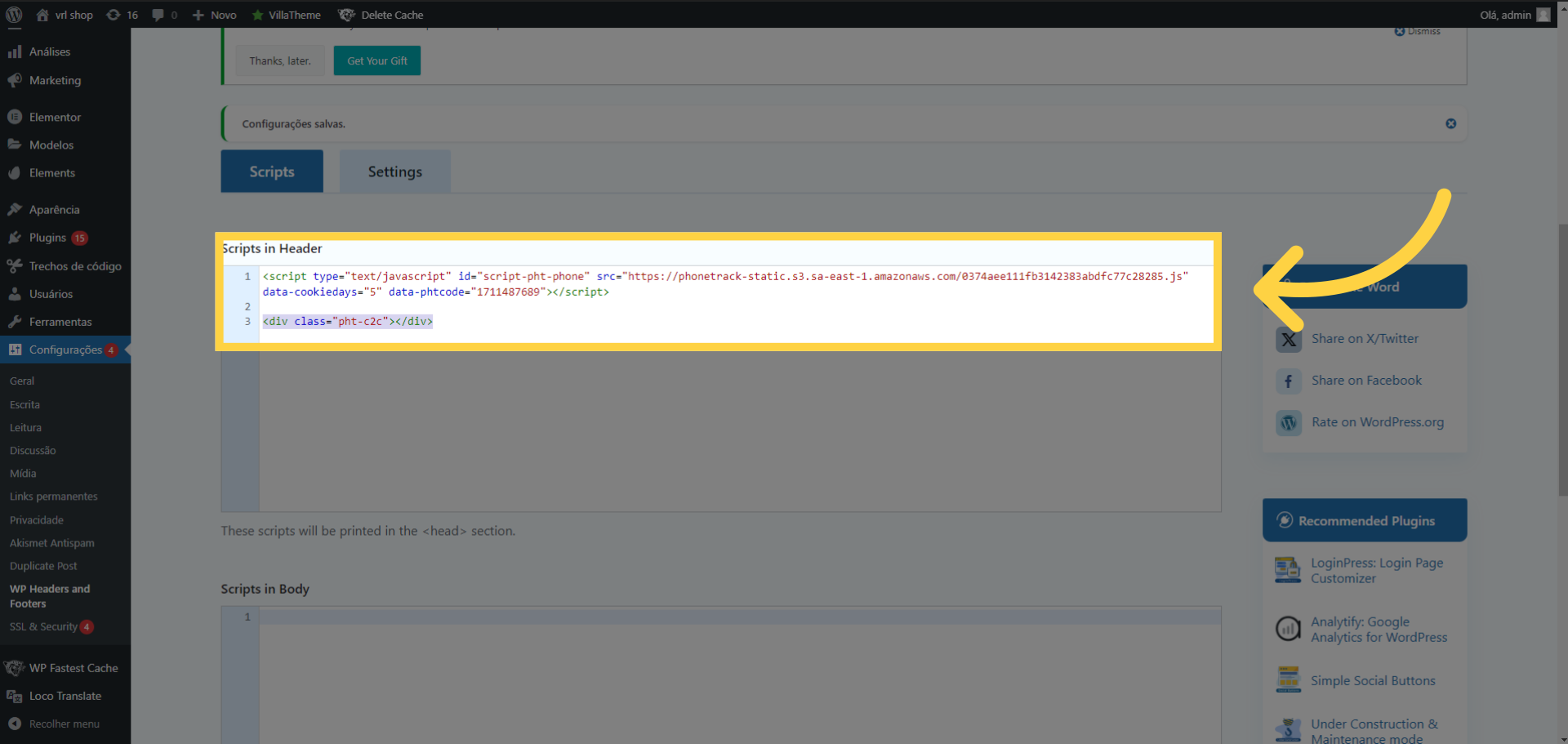Open Simple Social Buttons link
The width and height of the screenshot is (1568, 744).
pyautogui.click(x=1373, y=680)
